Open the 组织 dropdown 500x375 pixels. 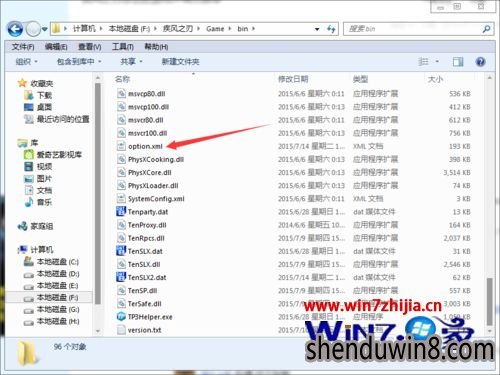point(27,62)
